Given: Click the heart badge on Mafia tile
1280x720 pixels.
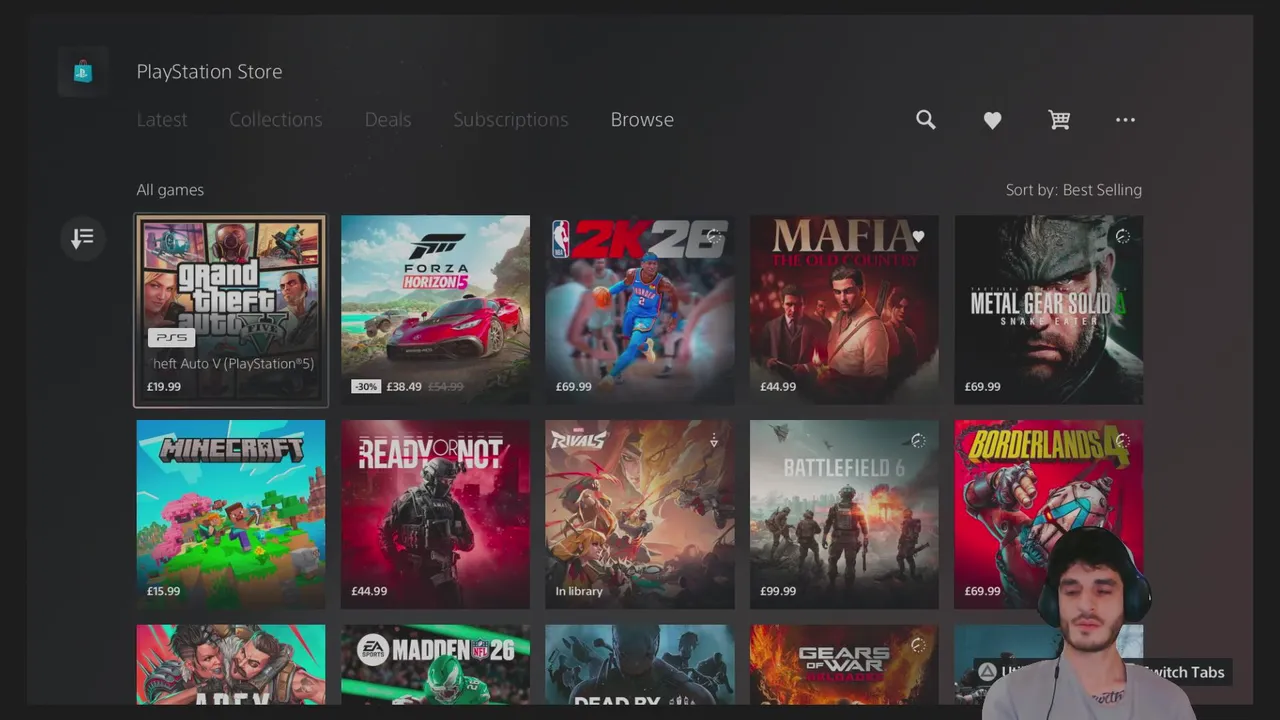Looking at the screenshot, I should [x=918, y=237].
